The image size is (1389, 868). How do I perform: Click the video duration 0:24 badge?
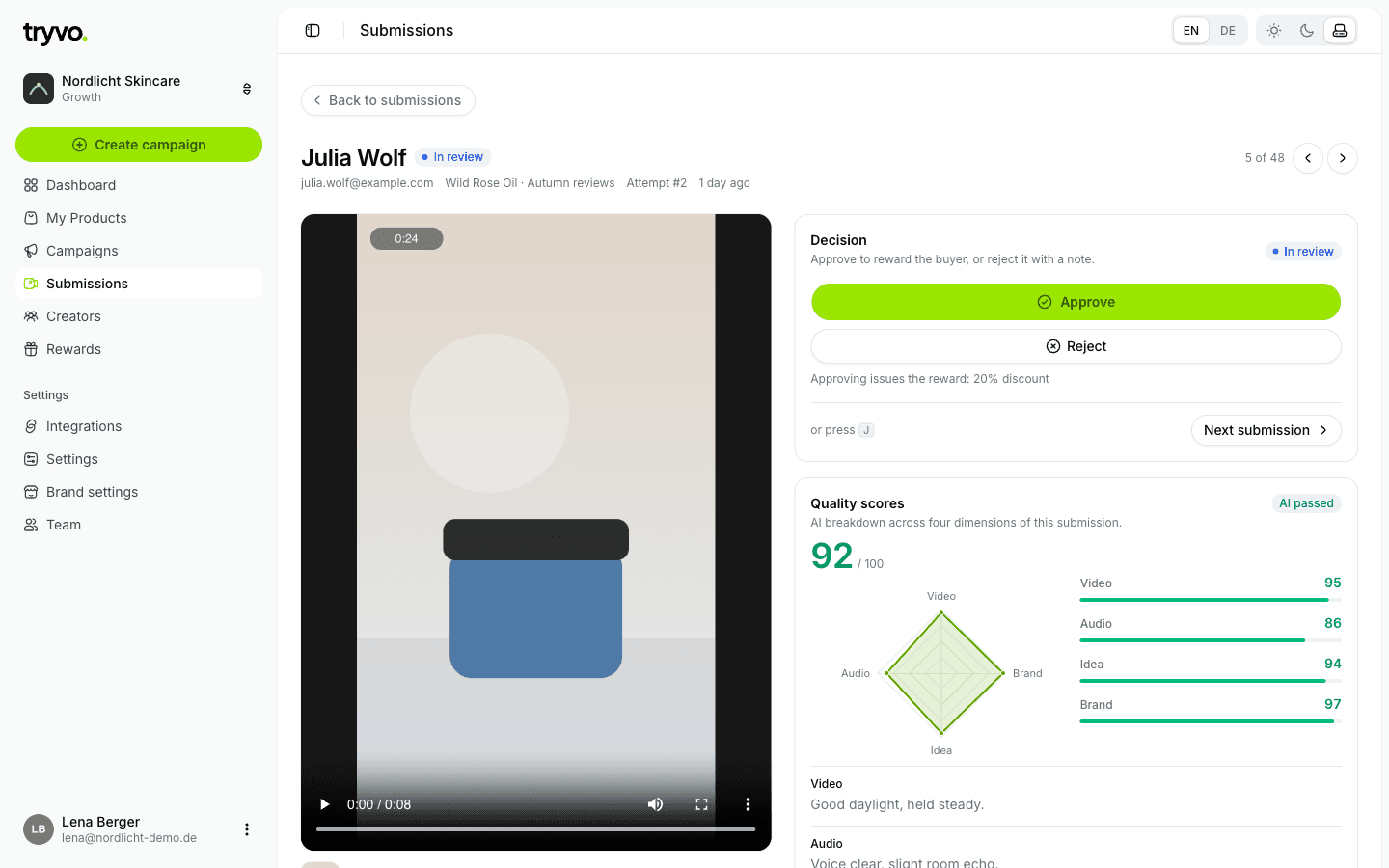tap(406, 238)
